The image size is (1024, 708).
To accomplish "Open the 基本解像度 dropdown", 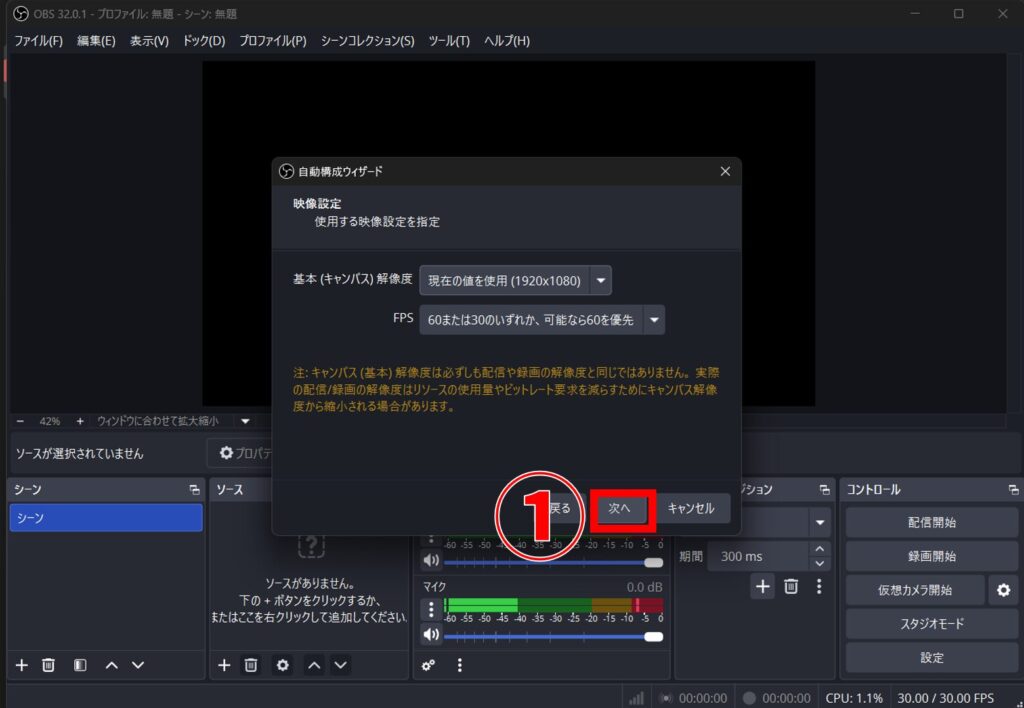I will pyautogui.click(x=599, y=280).
